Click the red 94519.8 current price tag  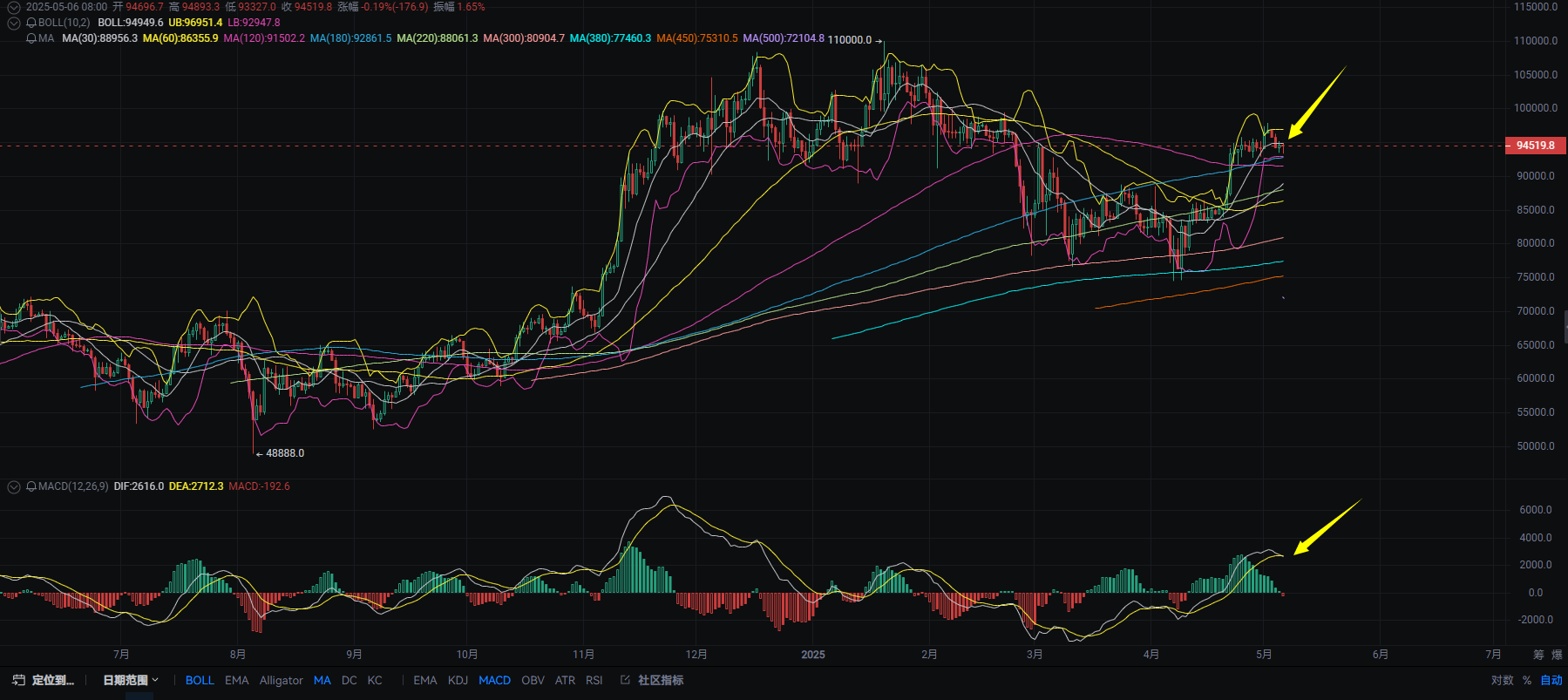click(1535, 146)
